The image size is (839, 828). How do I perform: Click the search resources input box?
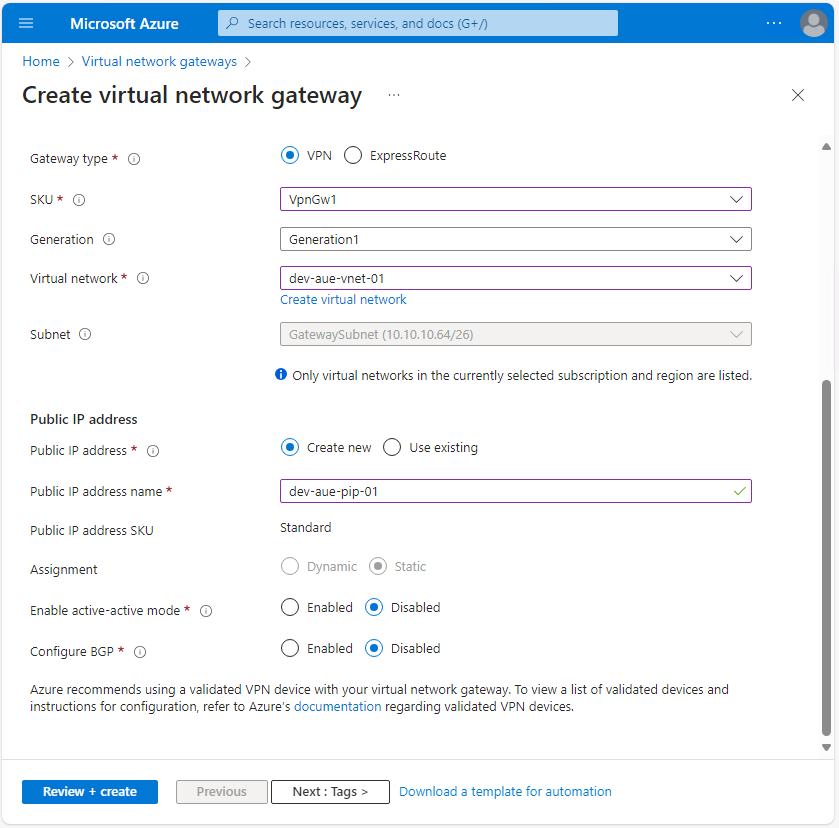(417, 22)
